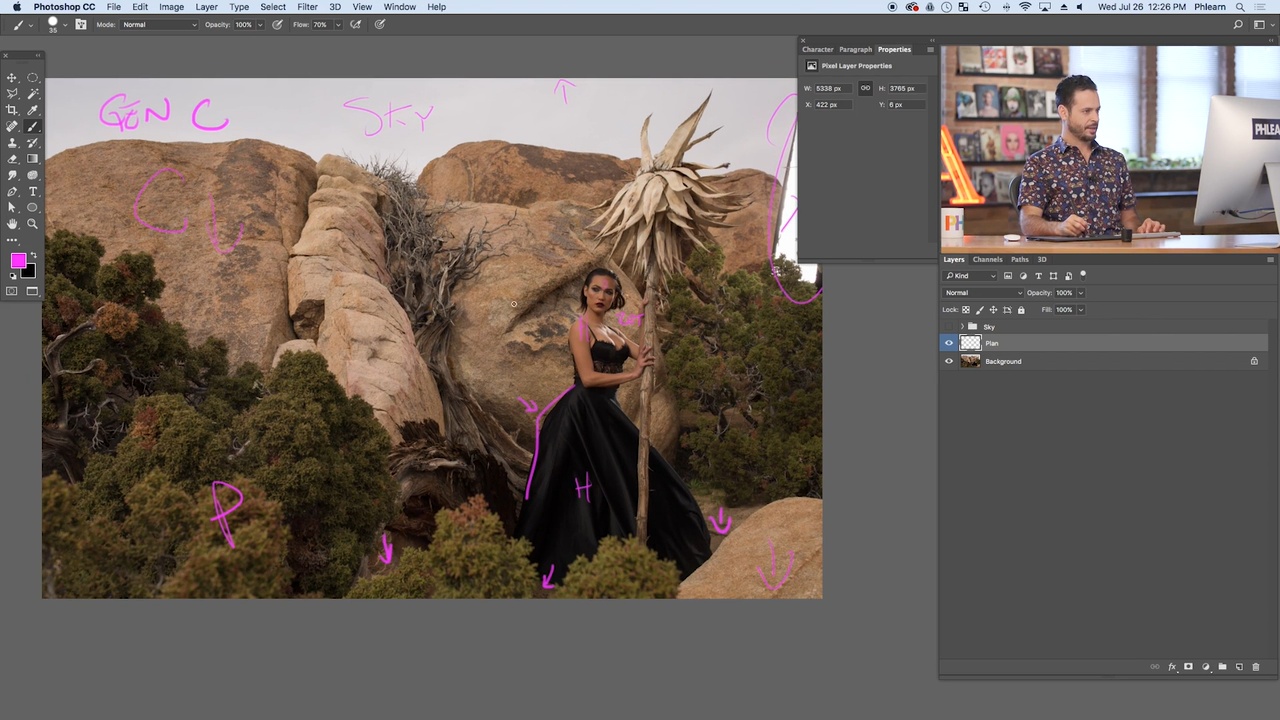Show the Sky group layer
This screenshot has height=720, width=1280.
[x=949, y=327]
